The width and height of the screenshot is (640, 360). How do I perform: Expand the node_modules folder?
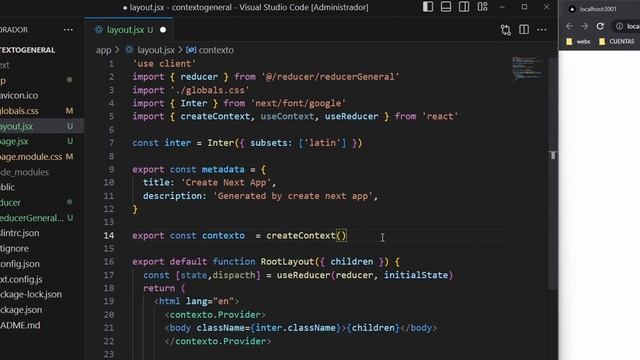coord(24,172)
